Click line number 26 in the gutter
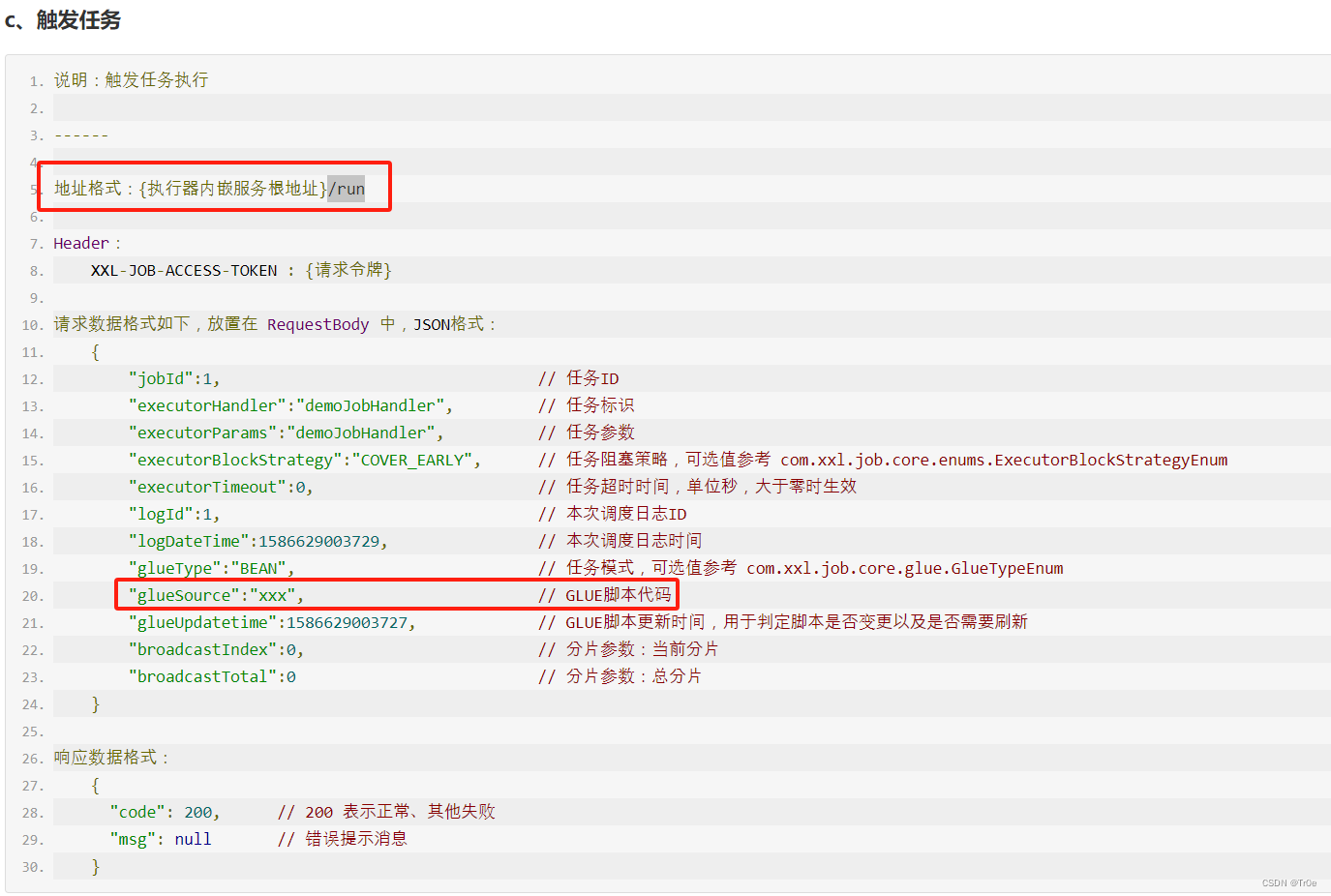This screenshot has width=1331, height=896. (33, 760)
